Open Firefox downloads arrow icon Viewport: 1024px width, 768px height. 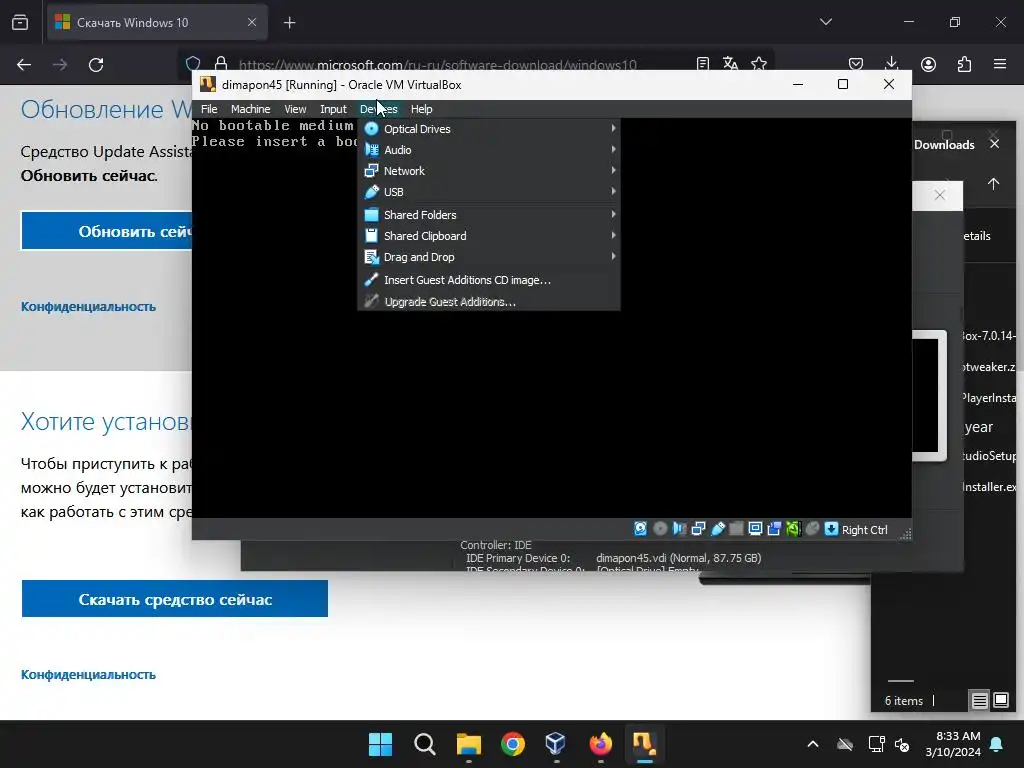pos(891,63)
